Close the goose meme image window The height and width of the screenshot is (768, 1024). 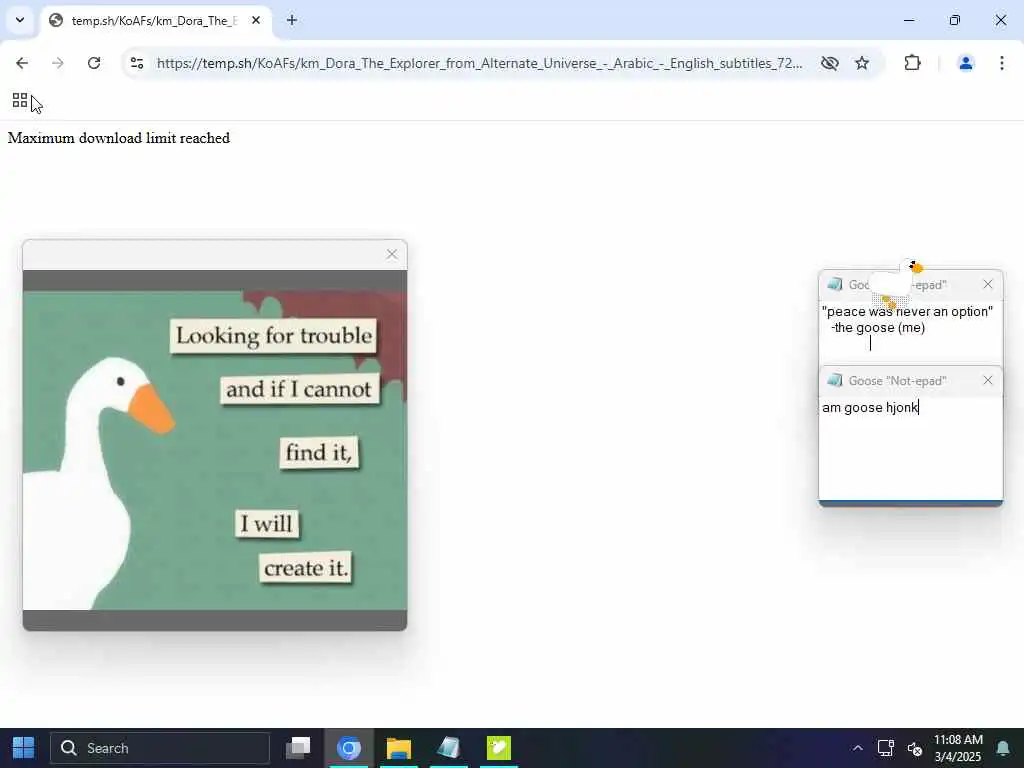[391, 254]
